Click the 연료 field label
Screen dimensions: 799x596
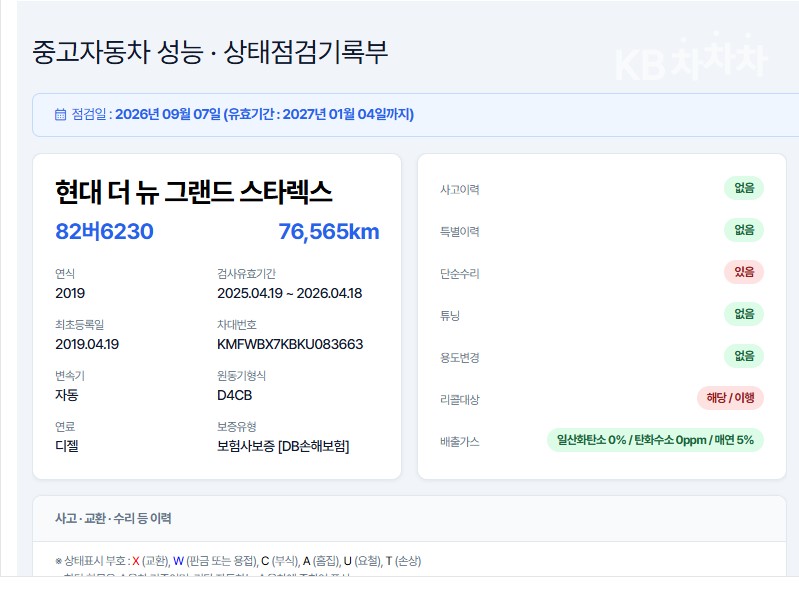tap(65, 426)
